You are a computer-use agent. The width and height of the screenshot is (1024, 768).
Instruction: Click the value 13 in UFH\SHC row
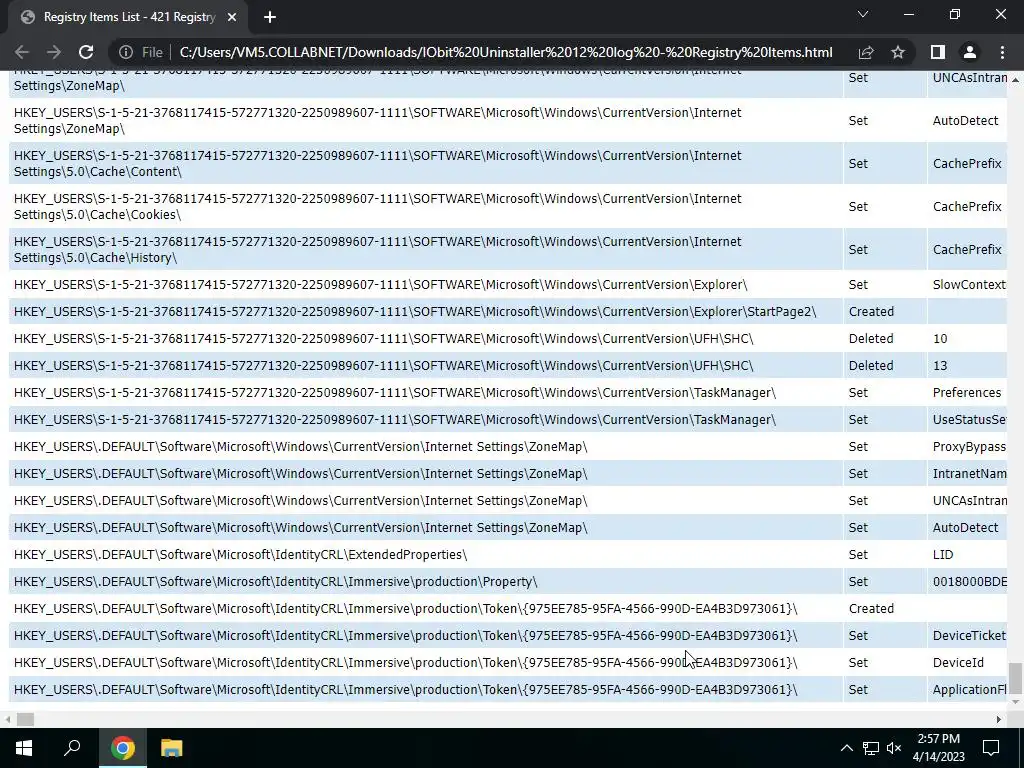click(x=940, y=366)
